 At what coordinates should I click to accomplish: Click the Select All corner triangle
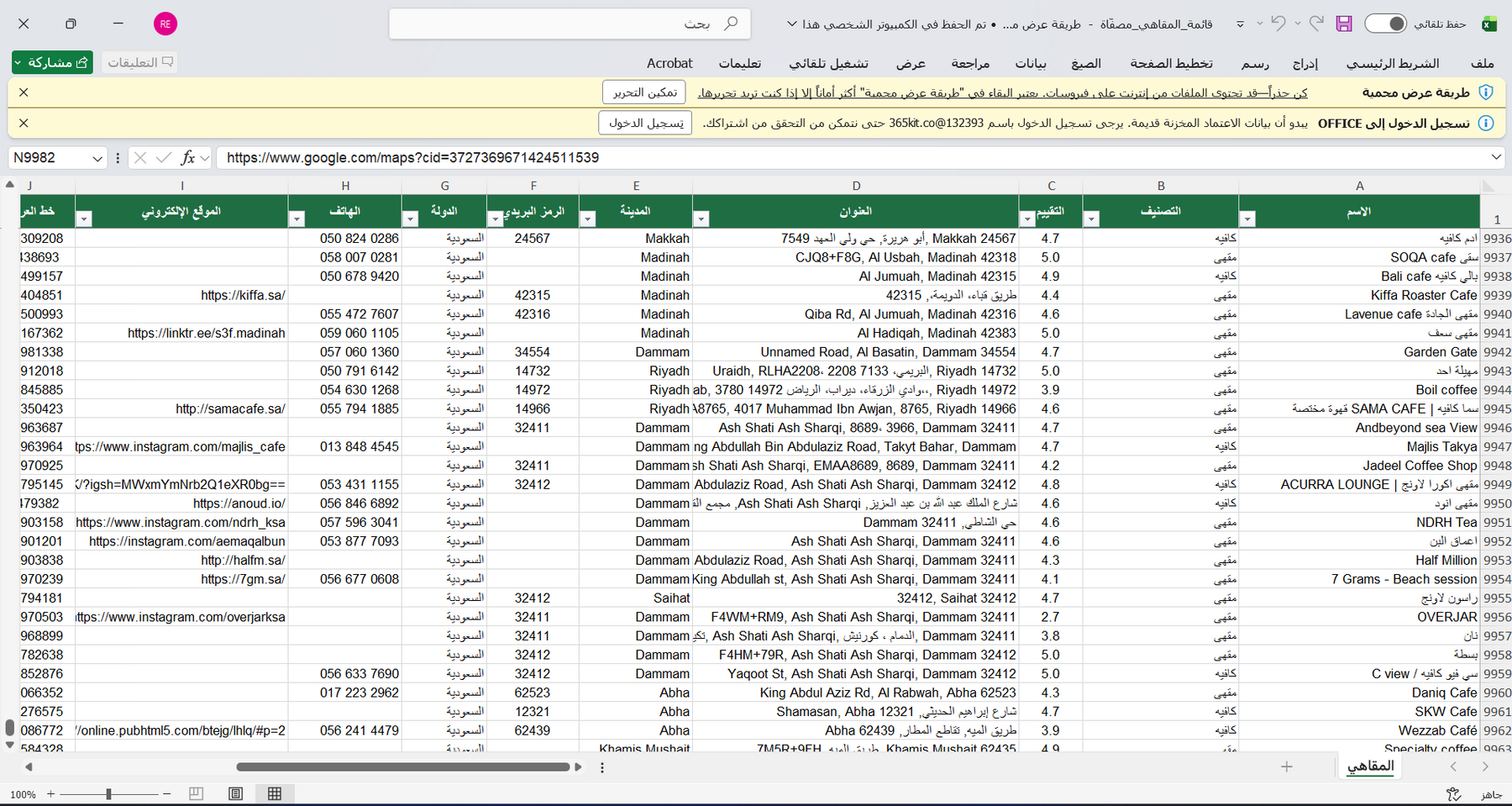[x=1489, y=186]
